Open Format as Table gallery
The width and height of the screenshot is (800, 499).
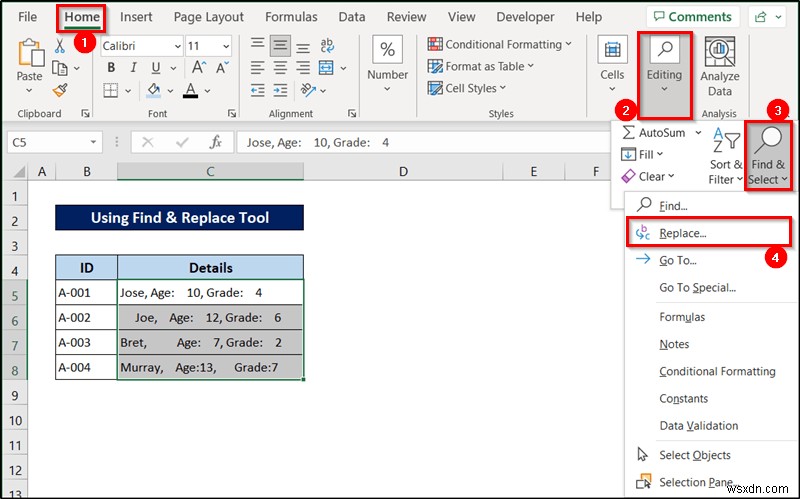coord(481,66)
